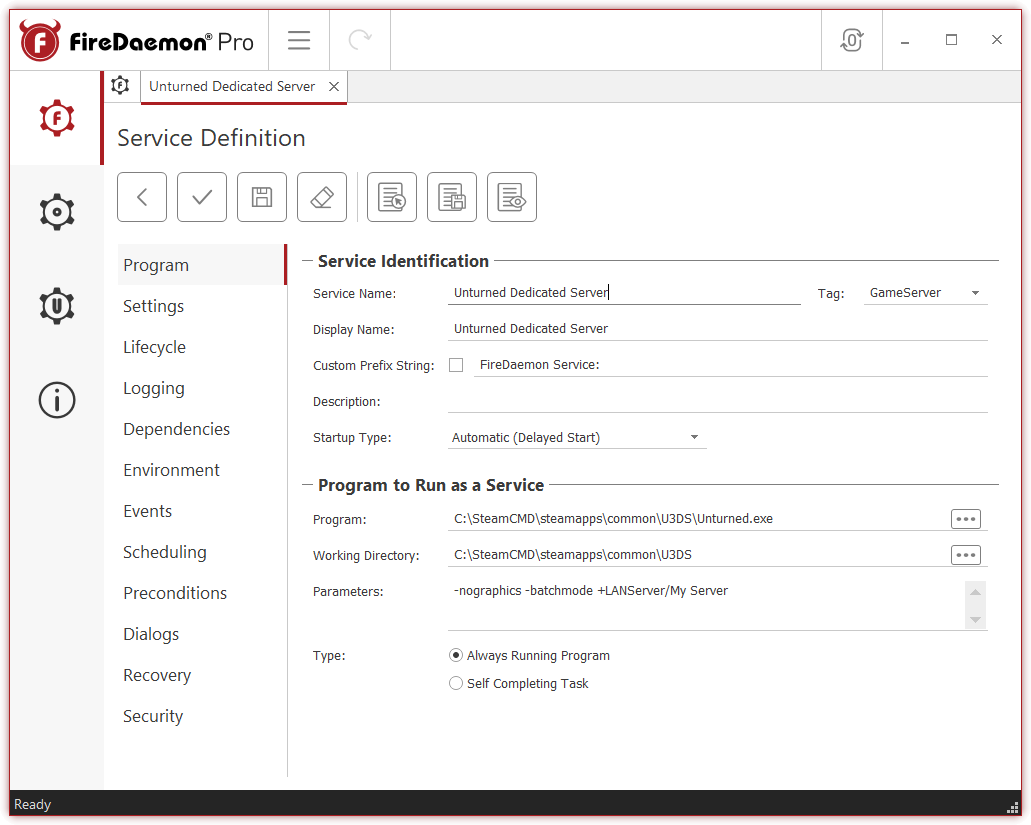This screenshot has width=1031, height=825.
Task: Minimize the FireDaemon Pro window
Action: [x=905, y=41]
